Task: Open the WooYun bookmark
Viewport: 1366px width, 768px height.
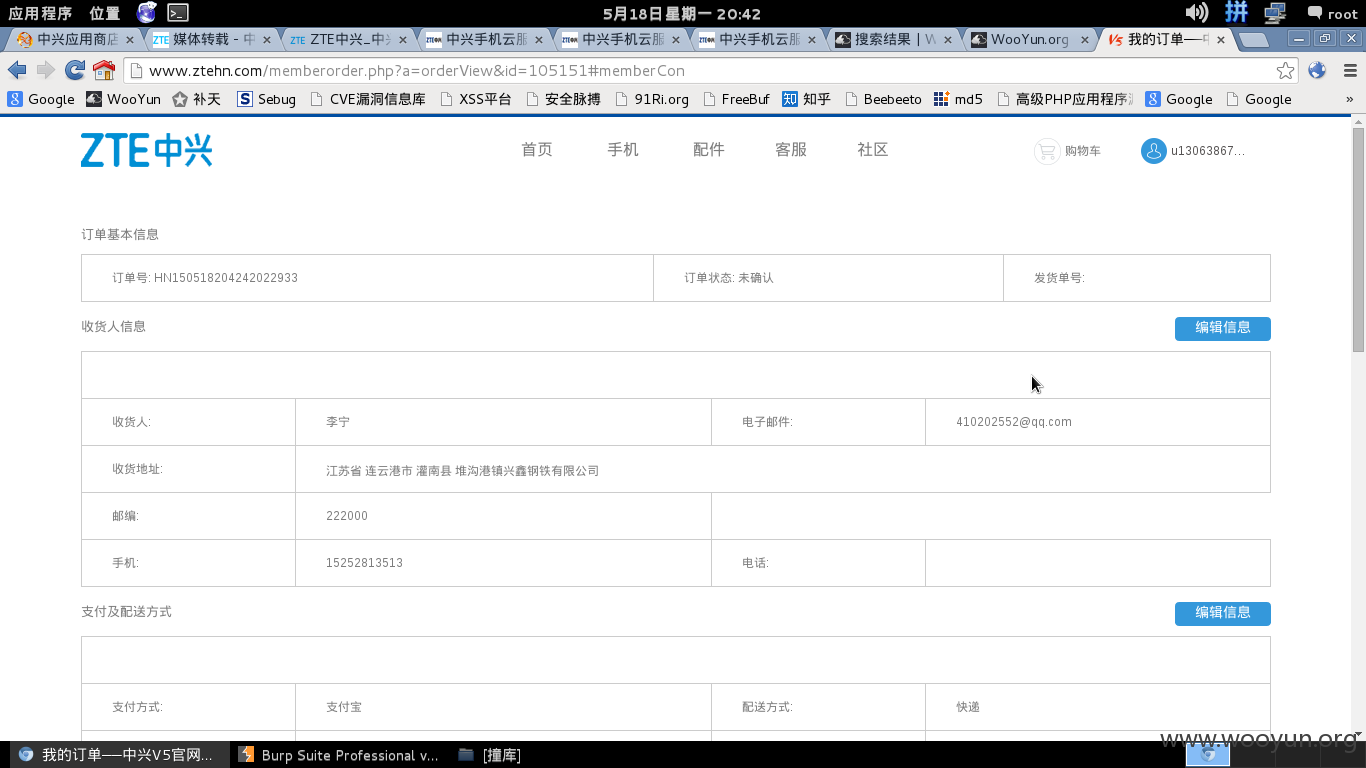Action: click(x=123, y=99)
